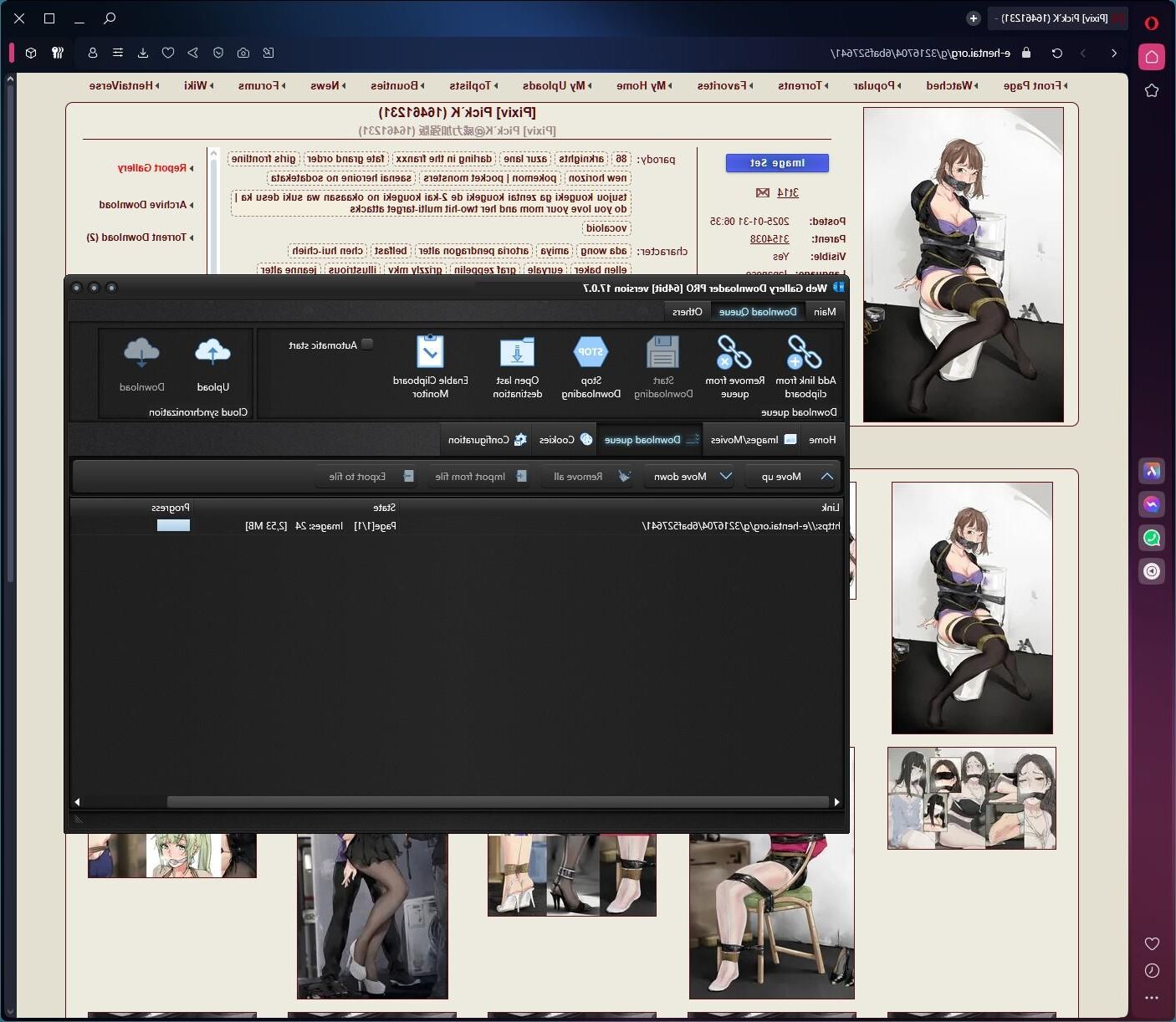Click the browser forward arrow
1176x1022 pixels.
point(1083,53)
